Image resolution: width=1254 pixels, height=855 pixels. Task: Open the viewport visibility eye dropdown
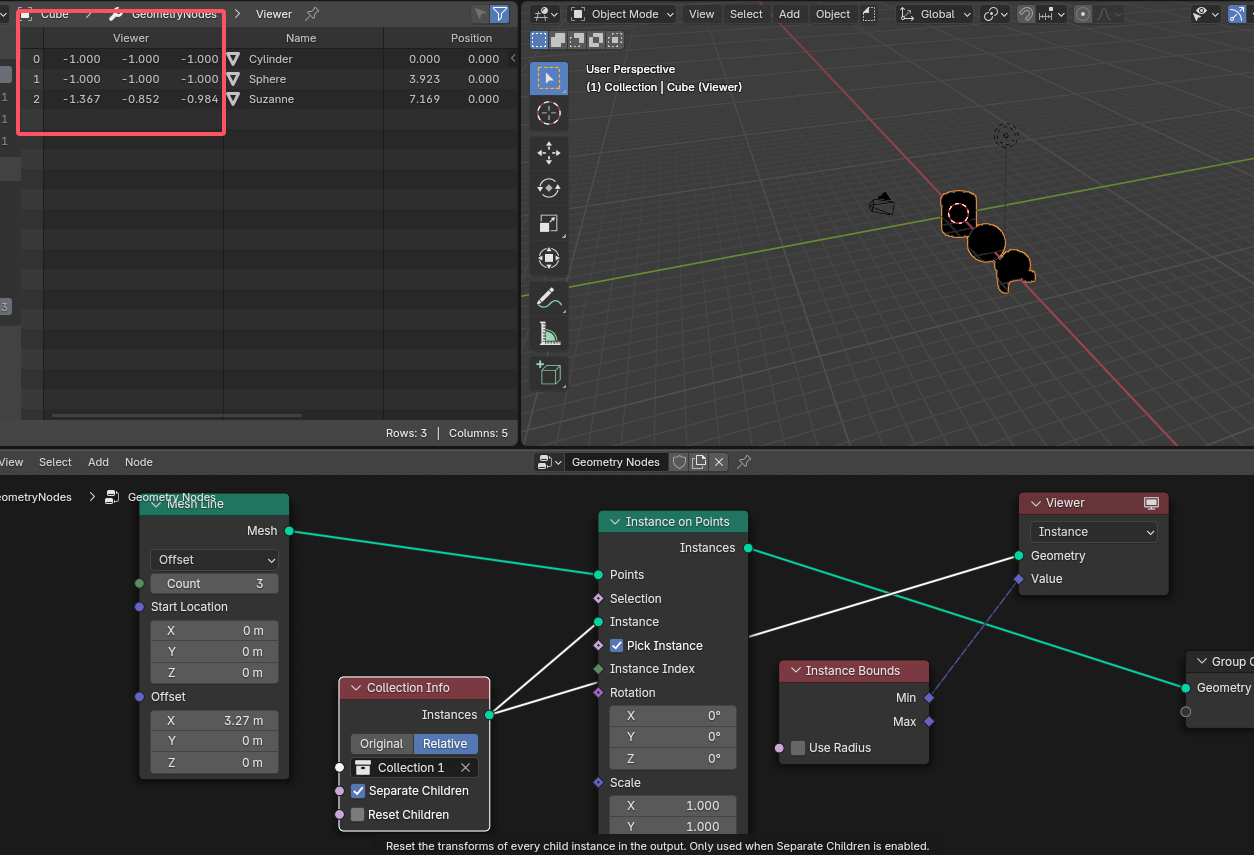point(1206,14)
